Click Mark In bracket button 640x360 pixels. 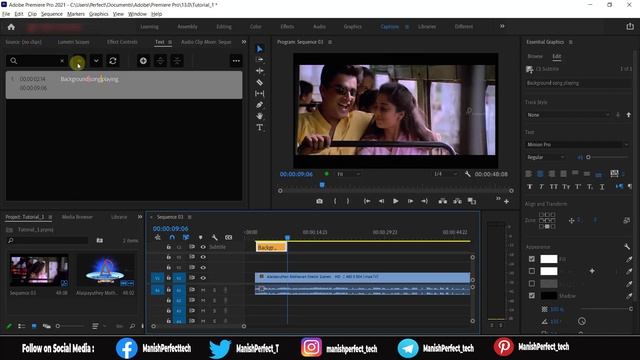click(x=335, y=201)
